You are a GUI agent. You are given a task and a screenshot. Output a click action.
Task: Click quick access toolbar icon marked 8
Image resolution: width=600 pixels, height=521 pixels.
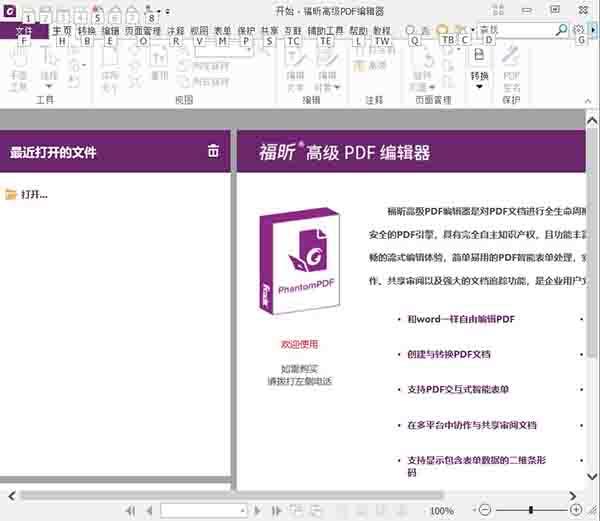[x=151, y=13]
